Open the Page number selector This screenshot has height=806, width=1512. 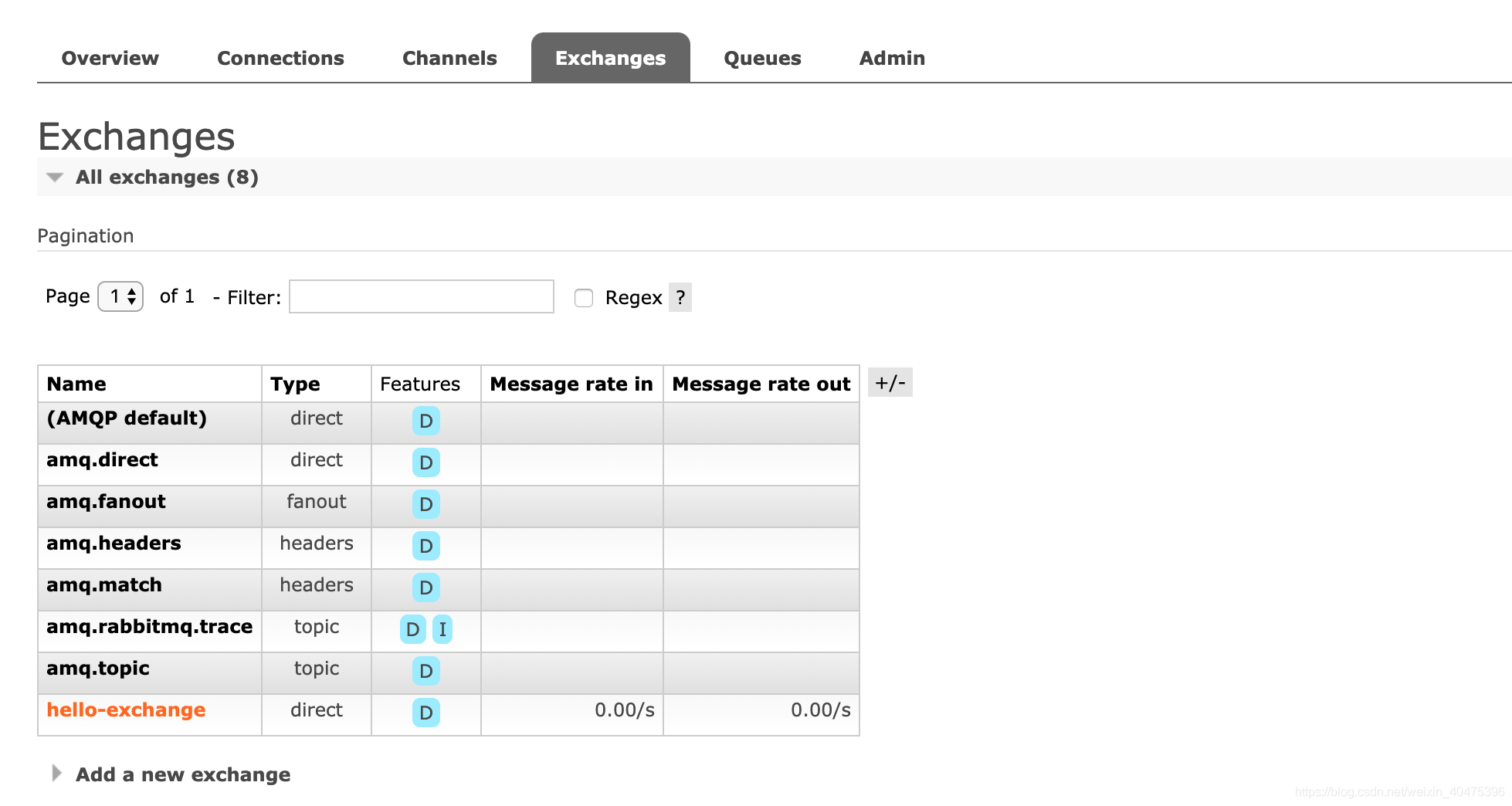pos(120,296)
